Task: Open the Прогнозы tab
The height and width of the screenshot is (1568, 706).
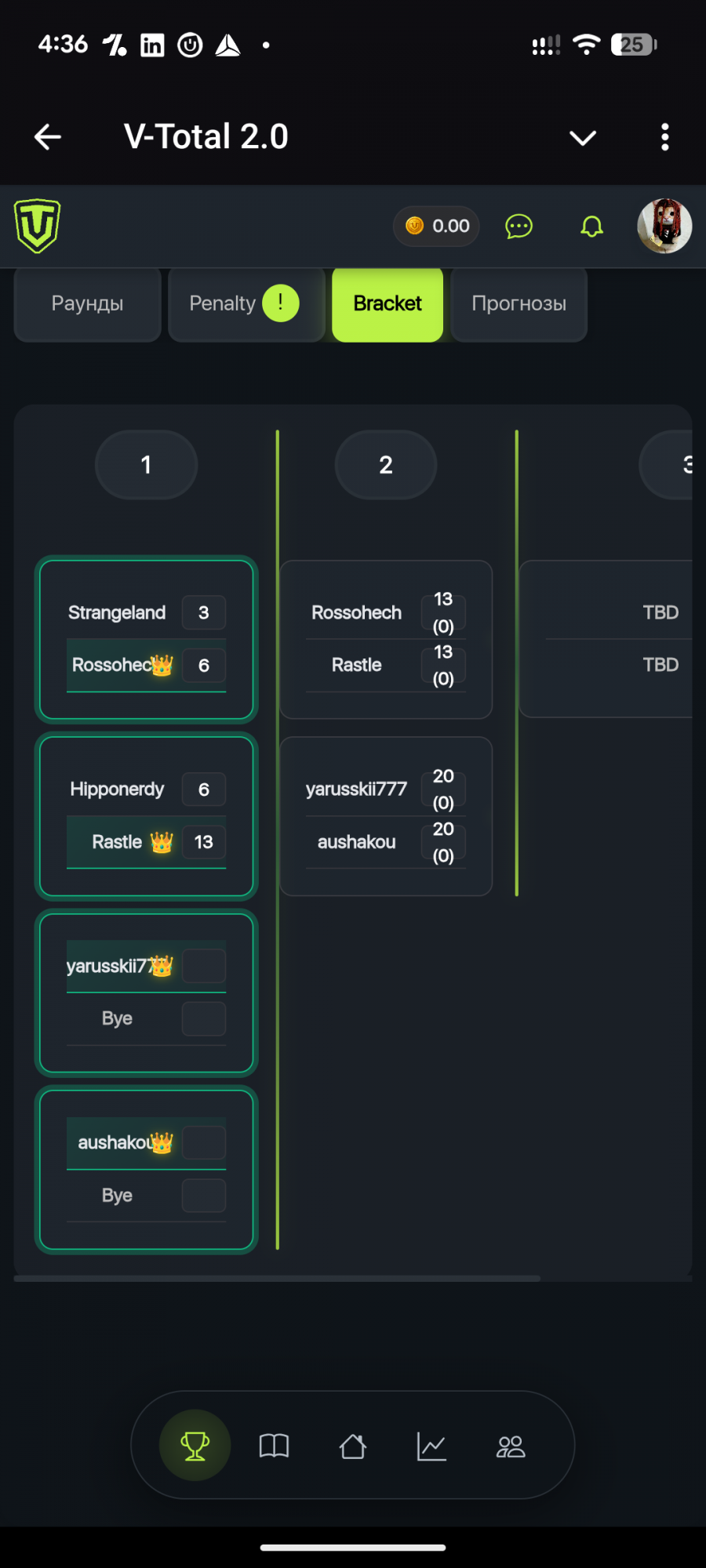Action: coord(519,304)
